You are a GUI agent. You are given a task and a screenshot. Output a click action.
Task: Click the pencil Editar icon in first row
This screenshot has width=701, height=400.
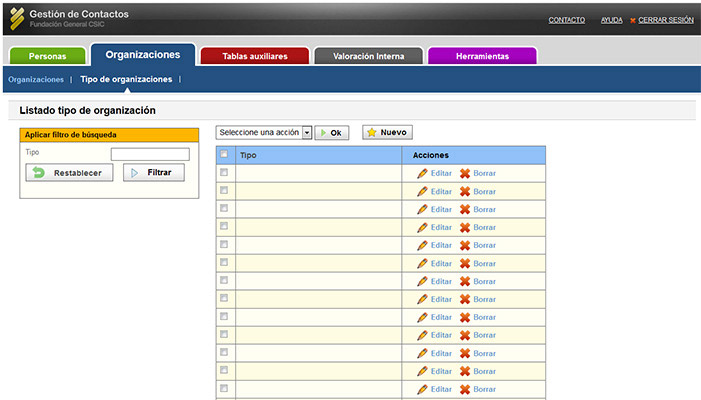[x=422, y=173]
